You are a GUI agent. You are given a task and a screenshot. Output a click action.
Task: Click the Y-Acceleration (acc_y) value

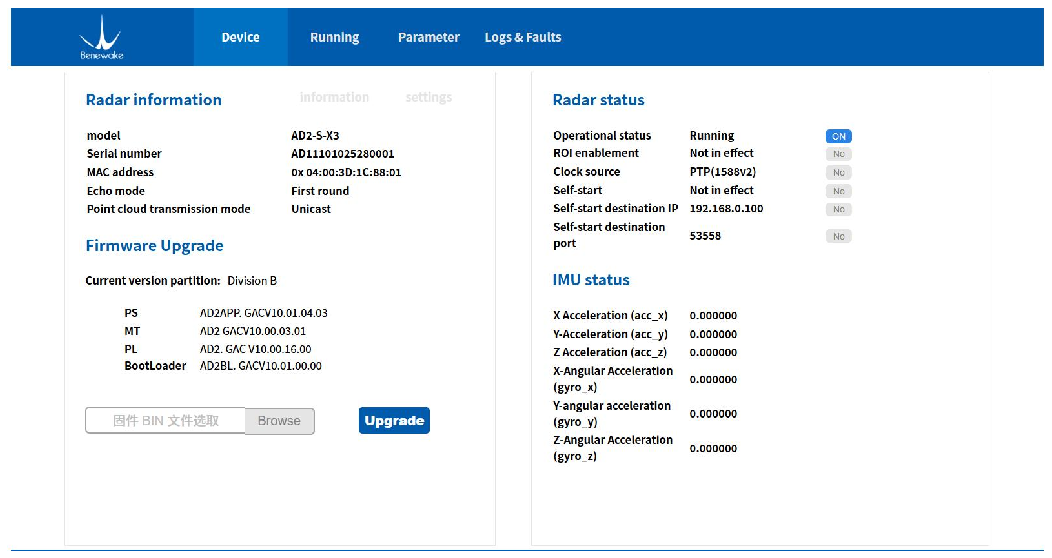[713, 334]
